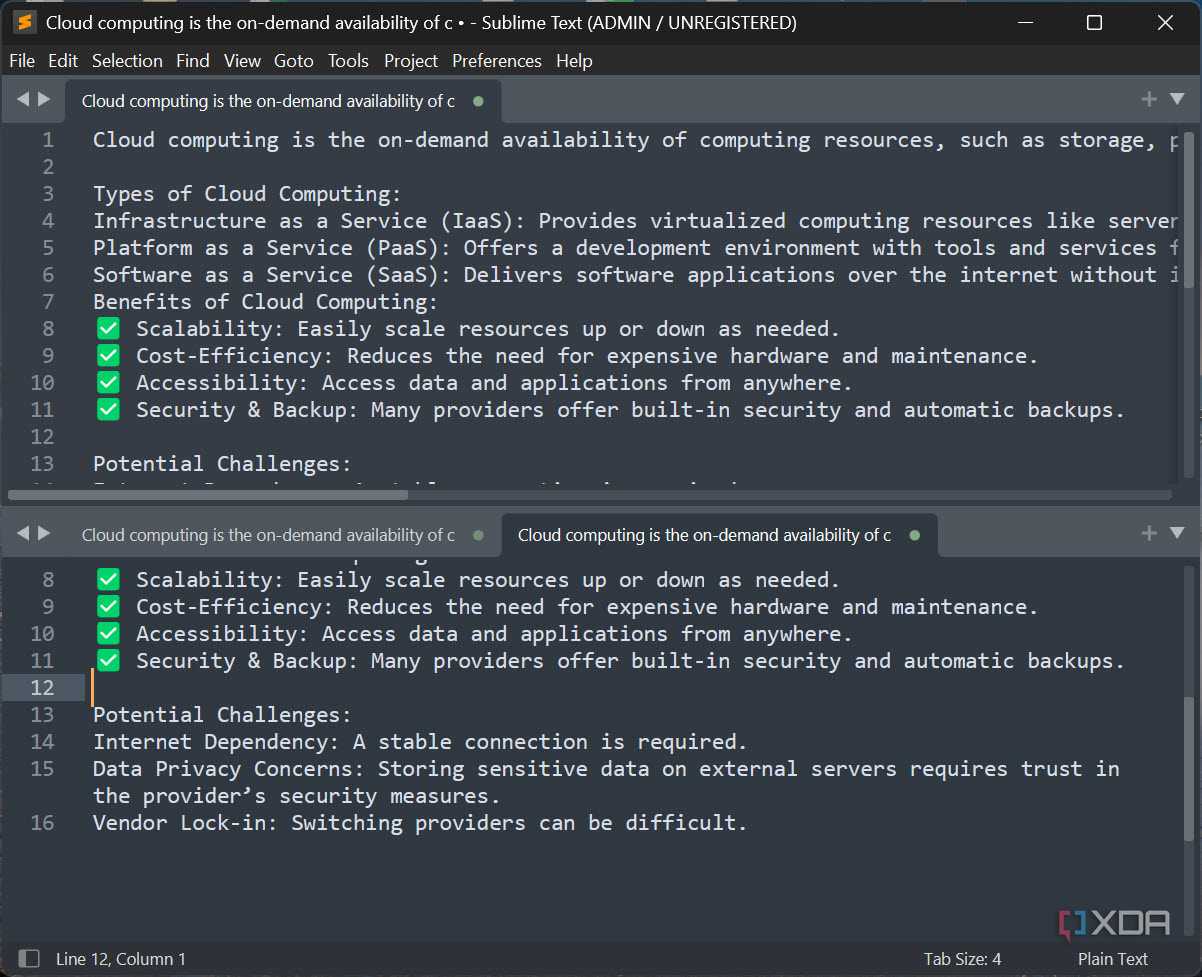
Task: Click 'Platform as a Service (PaaS)' line
Action: (x=638, y=247)
